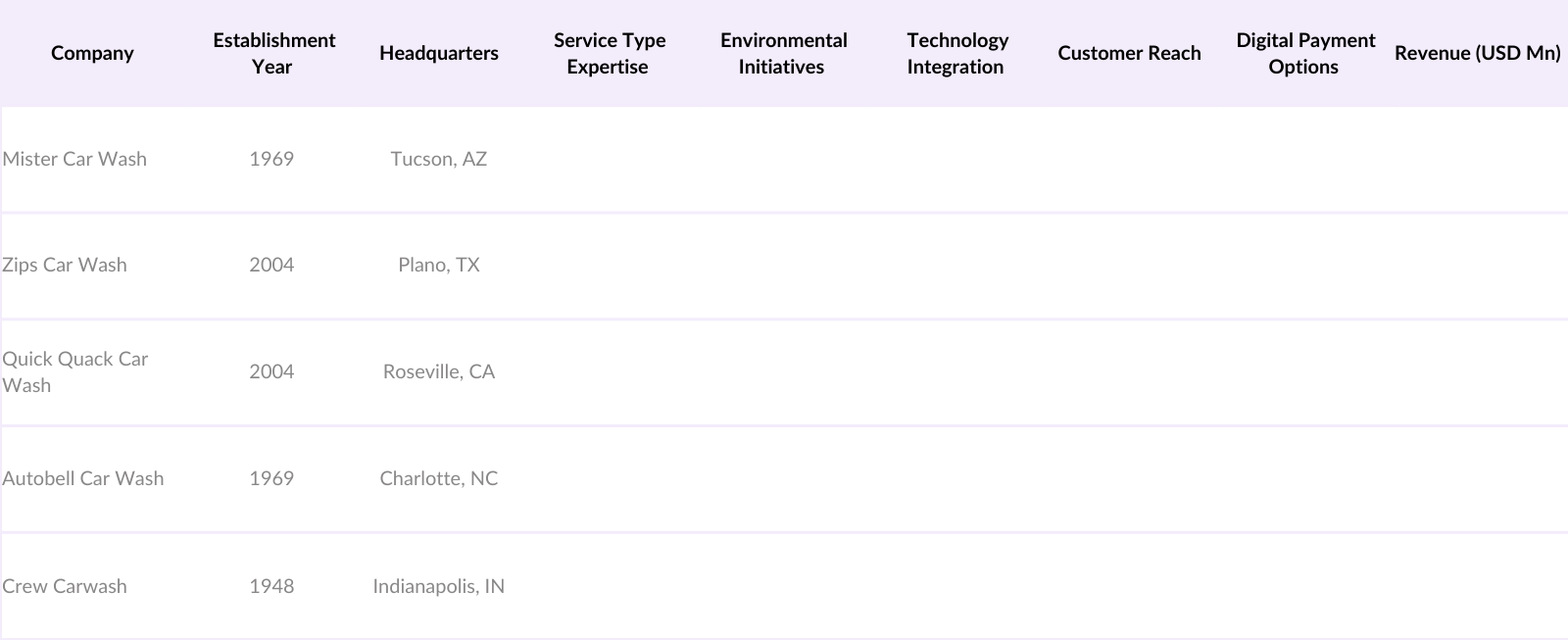Click the Autobell Car Wash cell
The image size is (1568, 640).
point(83,478)
